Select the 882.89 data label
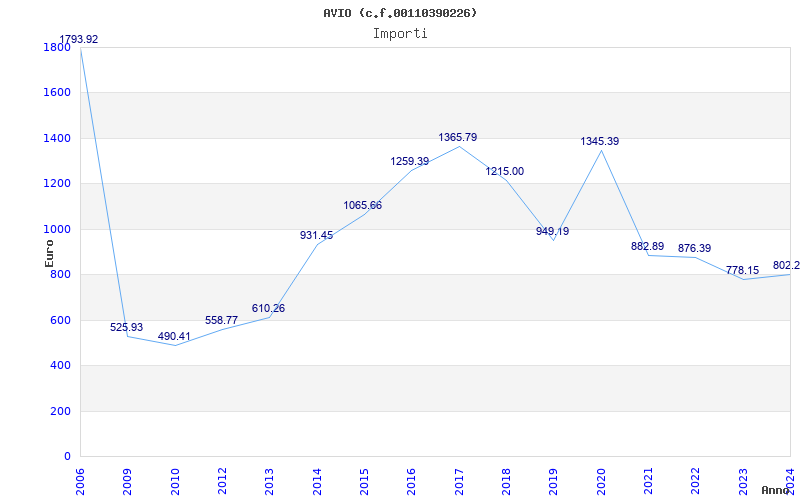Screen dimensions: 800x500 (x=647, y=246)
